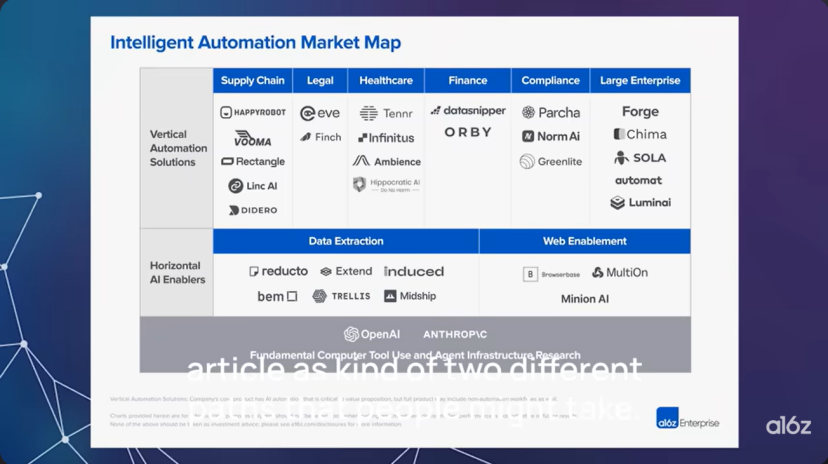The width and height of the screenshot is (828, 464).
Task: Select the Finance column header
Action: click(467, 81)
